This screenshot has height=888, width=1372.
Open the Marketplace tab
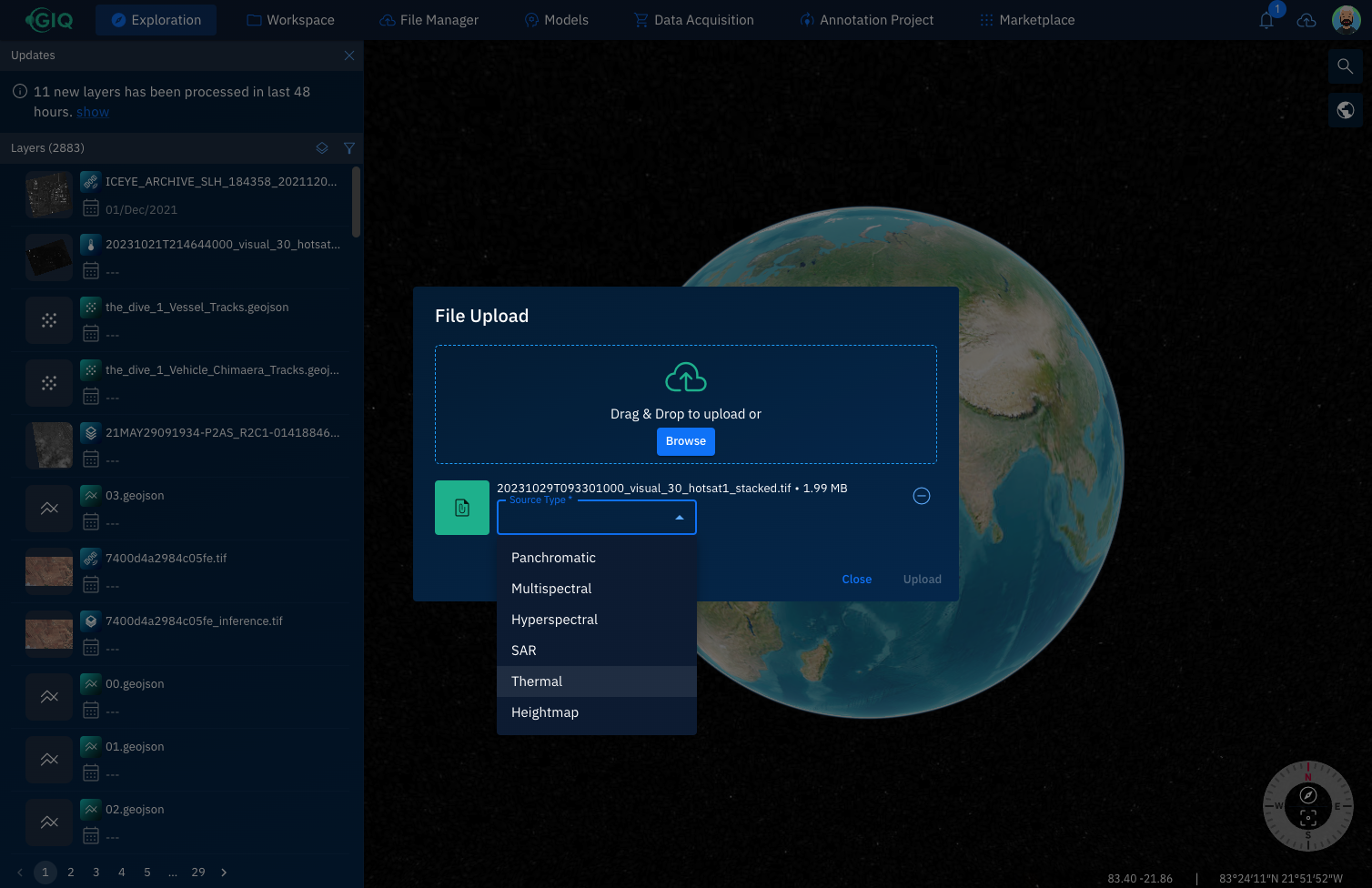point(1027,20)
